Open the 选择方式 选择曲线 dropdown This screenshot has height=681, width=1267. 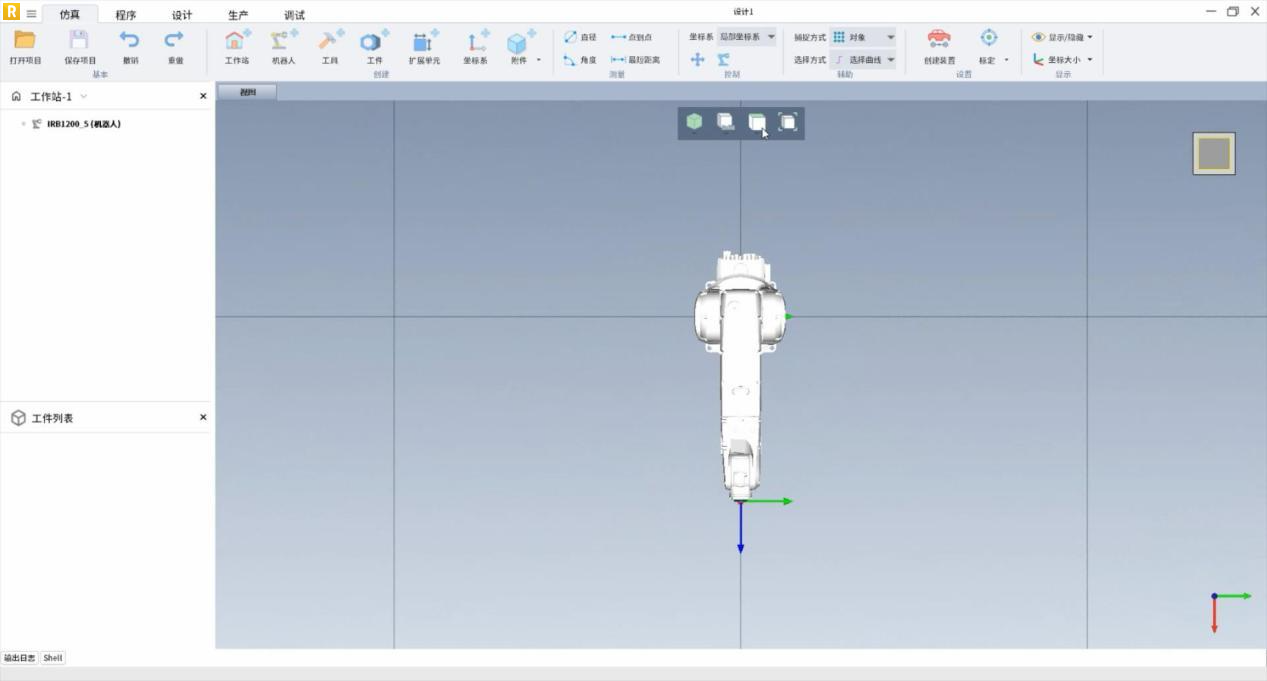pos(863,60)
